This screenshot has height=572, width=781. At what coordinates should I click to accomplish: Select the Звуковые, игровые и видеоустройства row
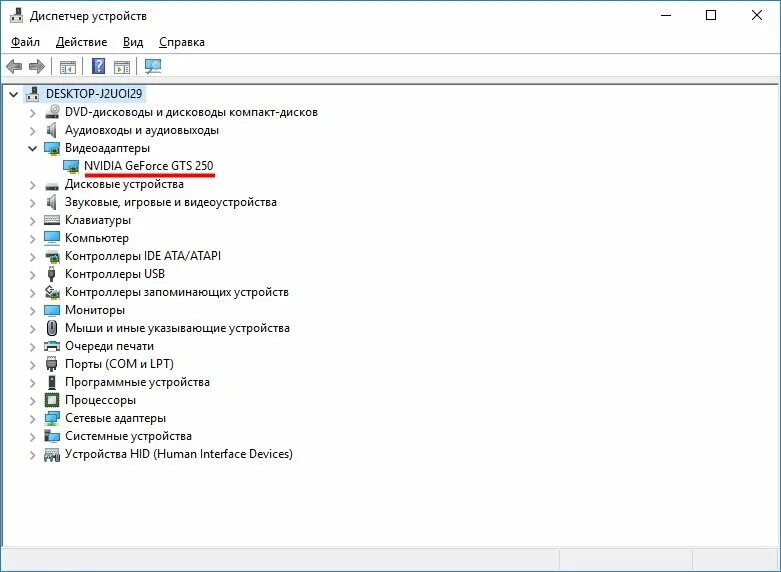click(x=170, y=202)
